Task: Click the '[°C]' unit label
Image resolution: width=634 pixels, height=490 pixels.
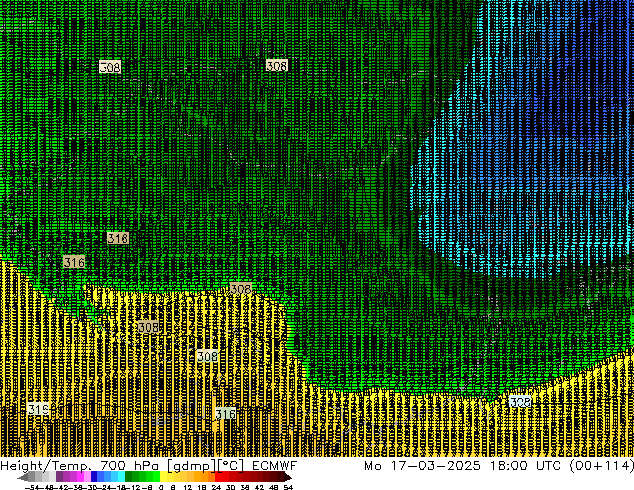Action: [230, 466]
